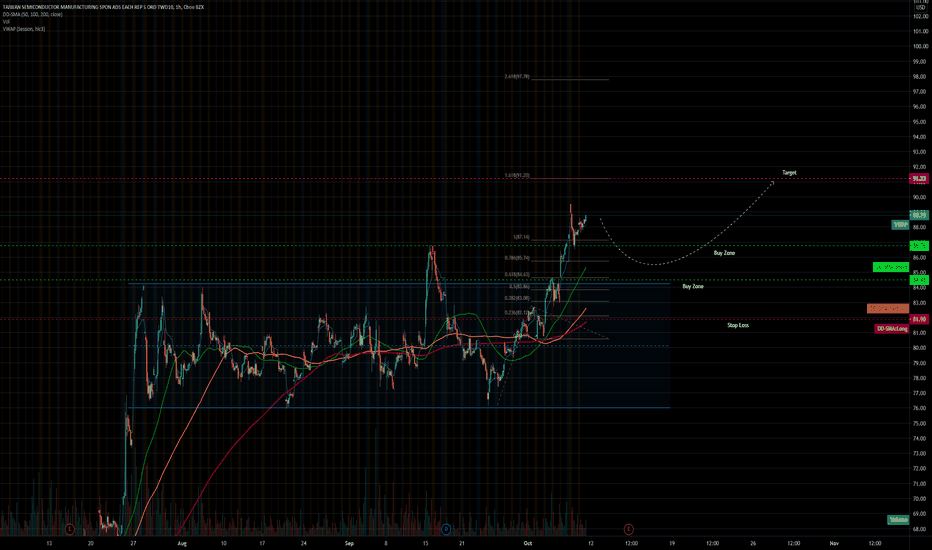Select the red 81.90 price label
Viewport: 932px width, 550px height.
coord(919,319)
